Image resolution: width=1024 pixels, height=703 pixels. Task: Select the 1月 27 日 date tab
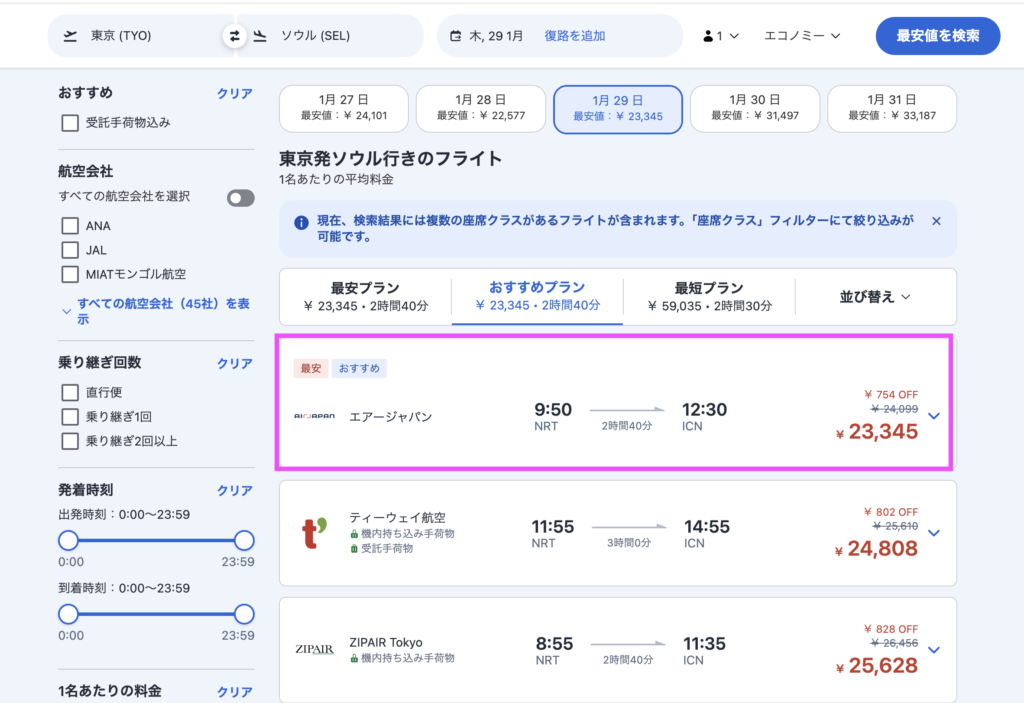344,108
